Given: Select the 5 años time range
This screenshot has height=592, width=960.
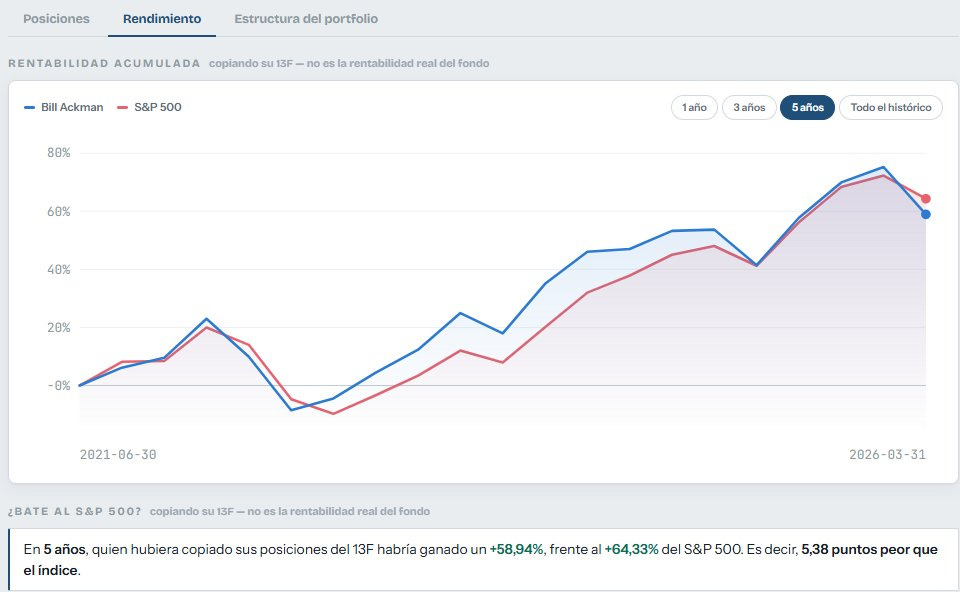Looking at the screenshot, I should click(x=808, y=108).
